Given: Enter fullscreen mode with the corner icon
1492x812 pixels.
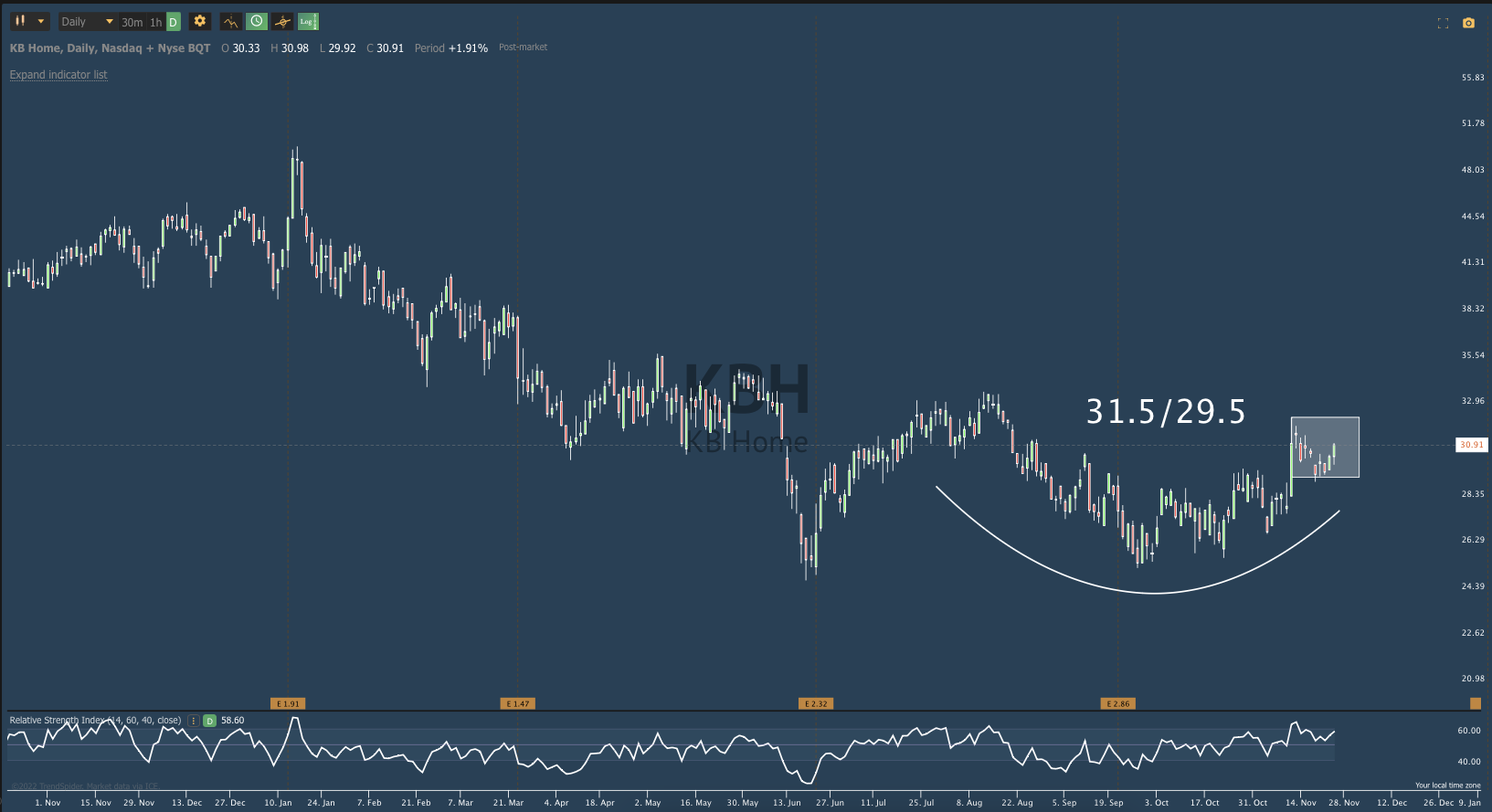Looking at the screenshot, I should [1444, 23].
